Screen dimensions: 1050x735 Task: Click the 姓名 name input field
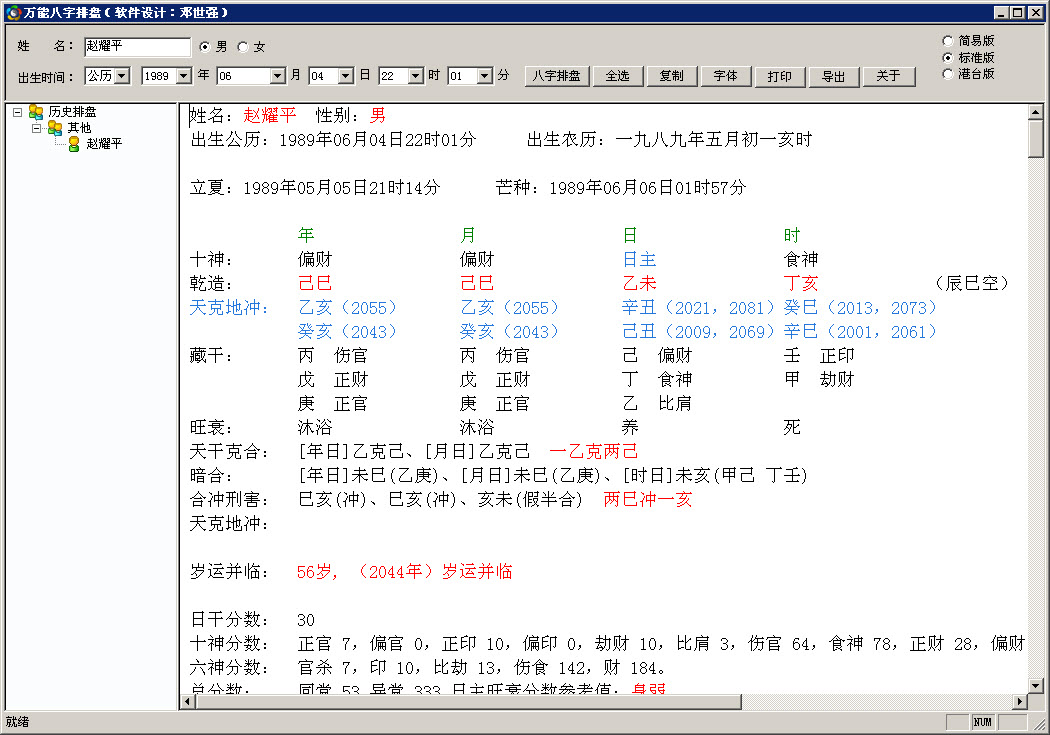[x=136, y=47]
